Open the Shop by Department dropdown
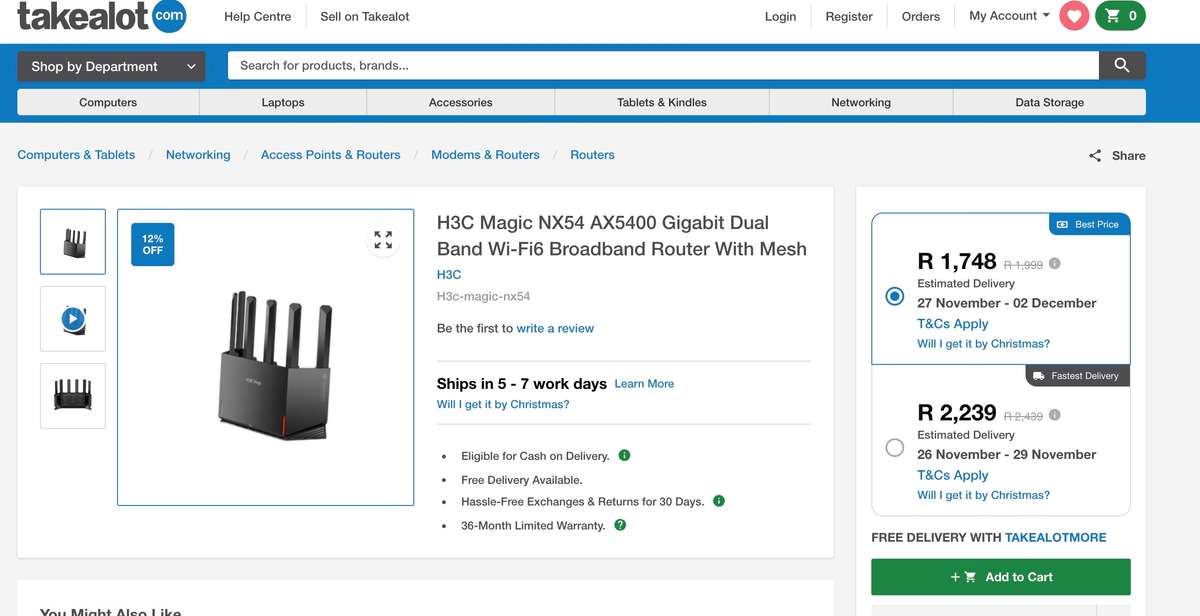The height and width of the screenshot is (616, 1200). 110,66
